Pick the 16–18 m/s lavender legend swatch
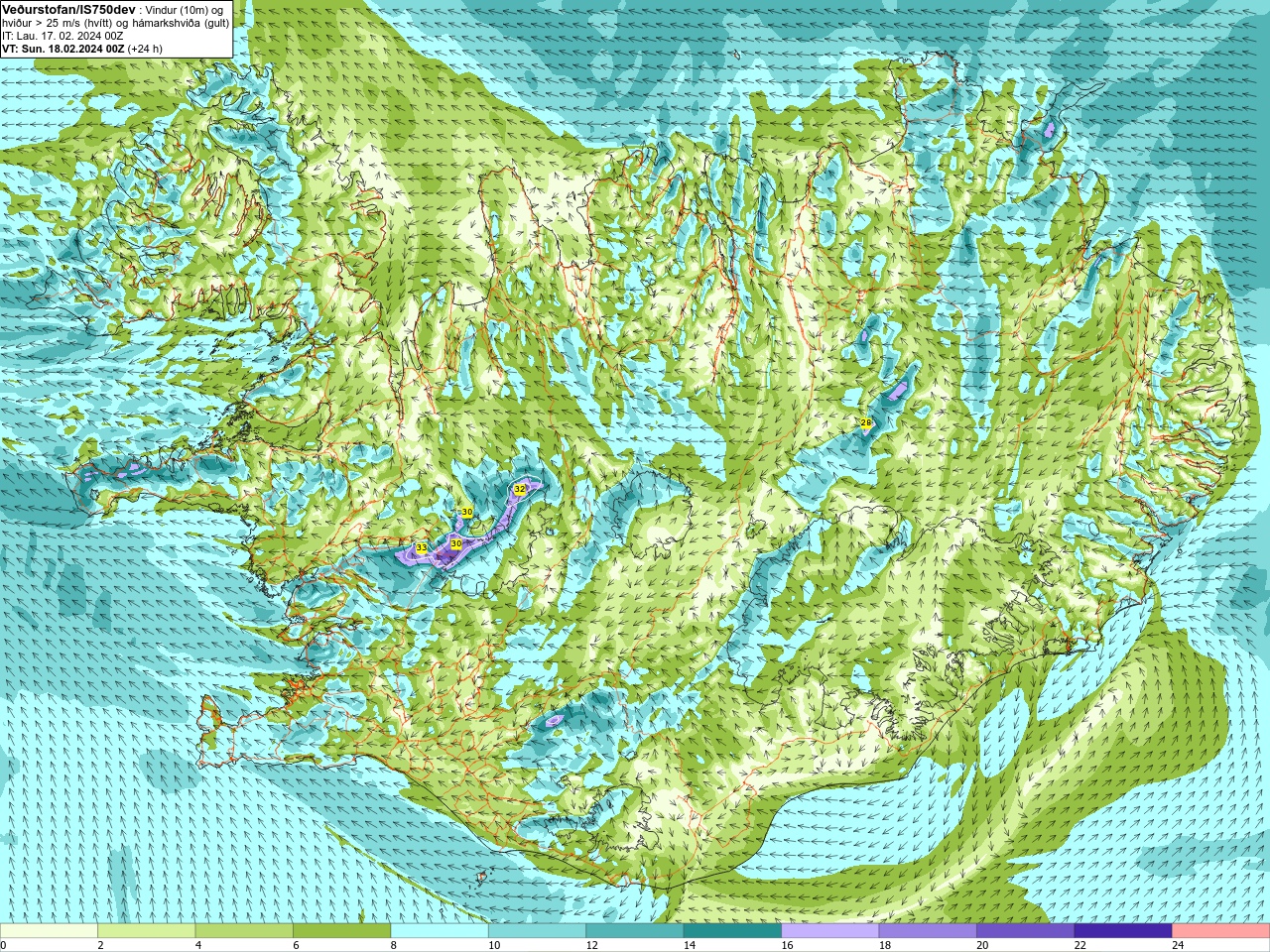 pos(830,931)
